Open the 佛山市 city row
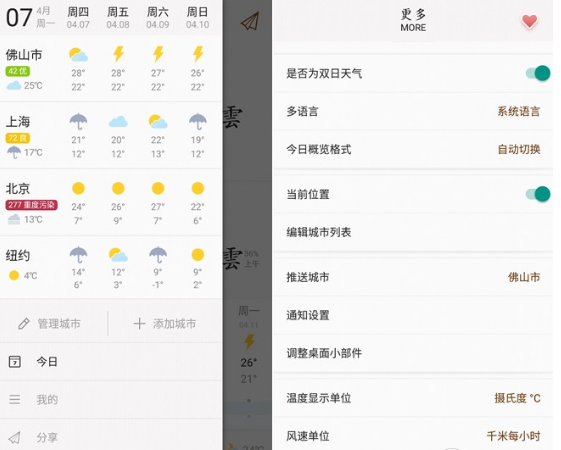561x450 pixels. tap(111, 68)
